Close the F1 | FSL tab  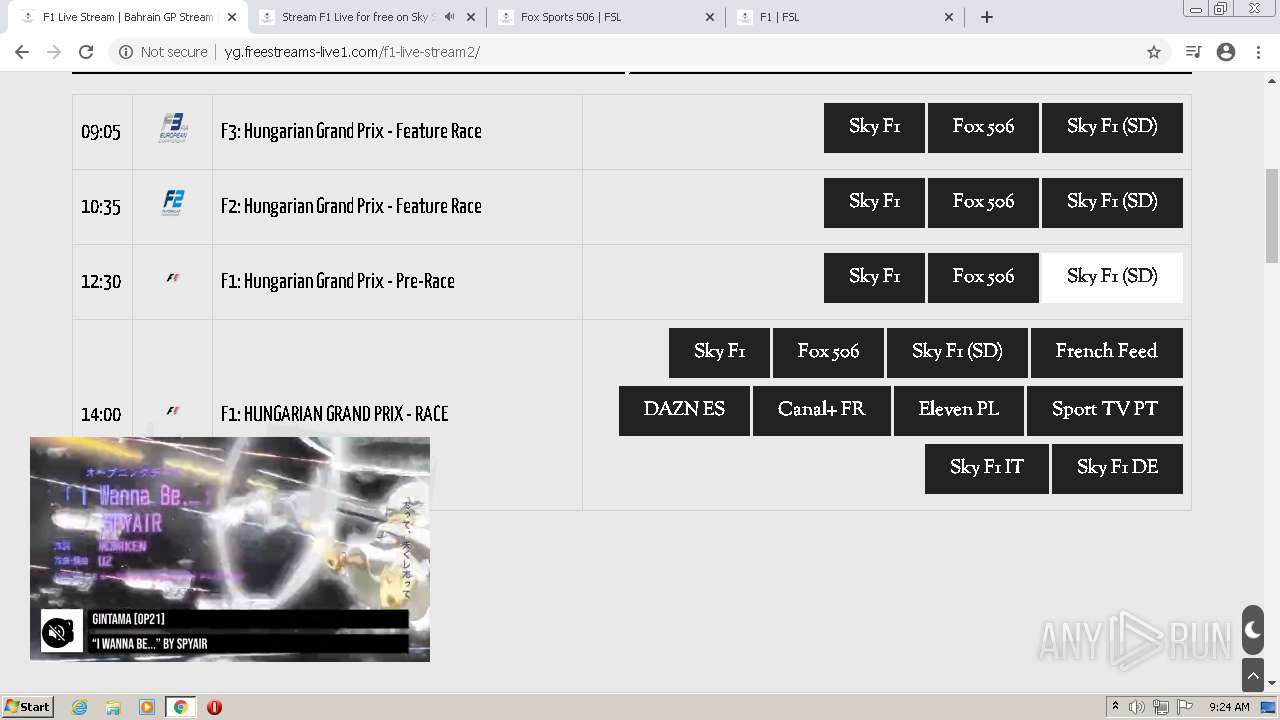tap(949, 17)
